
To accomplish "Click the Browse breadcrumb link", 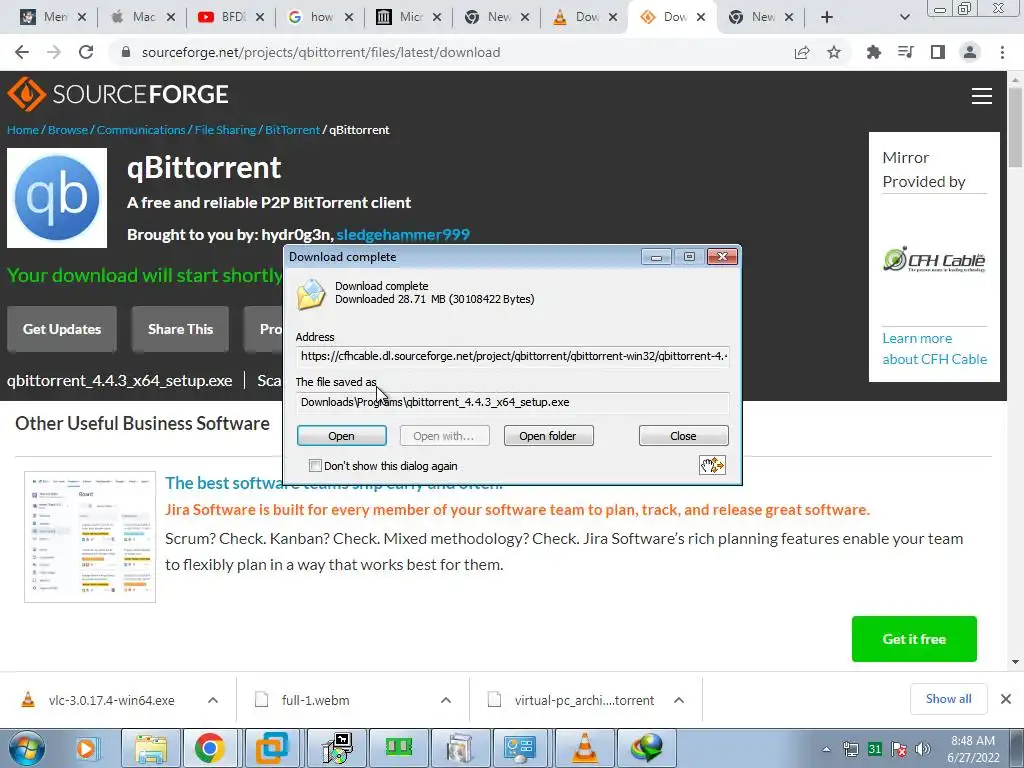I will pyautogui.click(x=67, y=130).
